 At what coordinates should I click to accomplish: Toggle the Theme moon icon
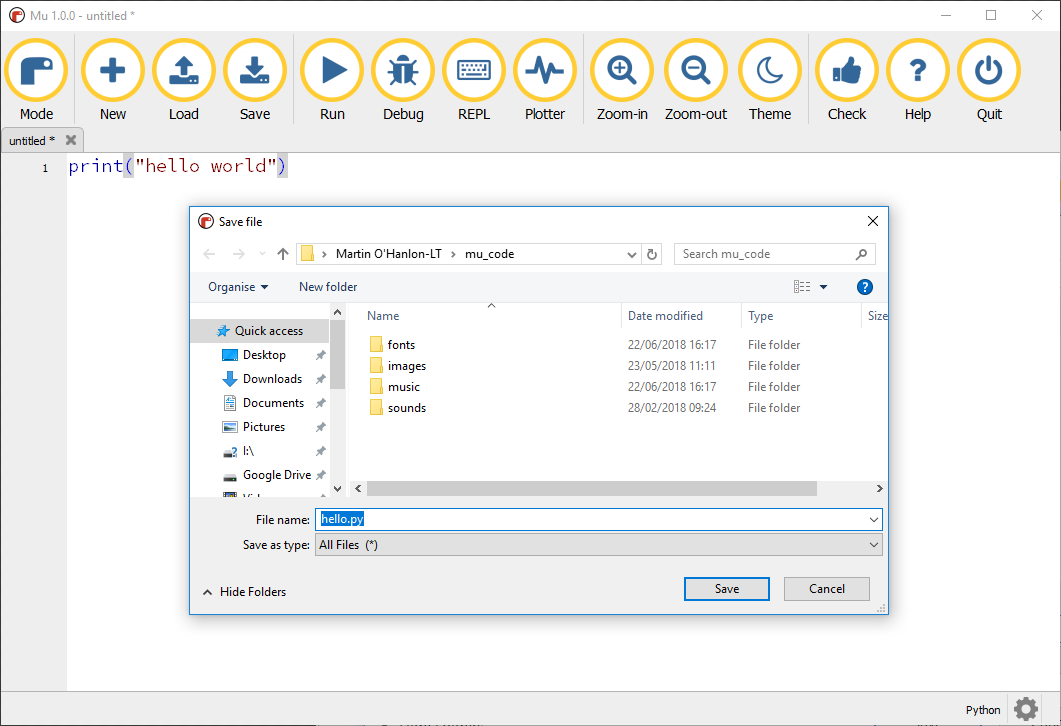[x=769, y=71]
